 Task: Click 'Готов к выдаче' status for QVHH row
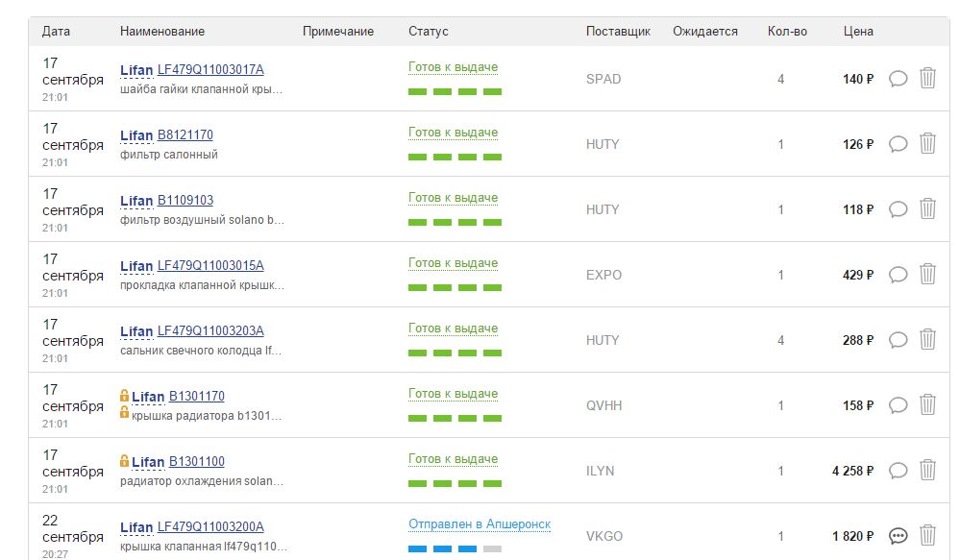pyautogui.click(x=453, y=394)
